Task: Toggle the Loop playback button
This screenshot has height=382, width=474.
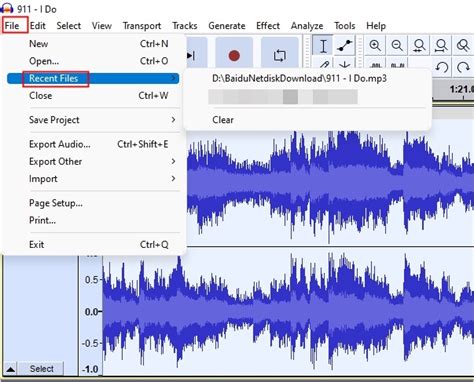Action: point(279,55)
